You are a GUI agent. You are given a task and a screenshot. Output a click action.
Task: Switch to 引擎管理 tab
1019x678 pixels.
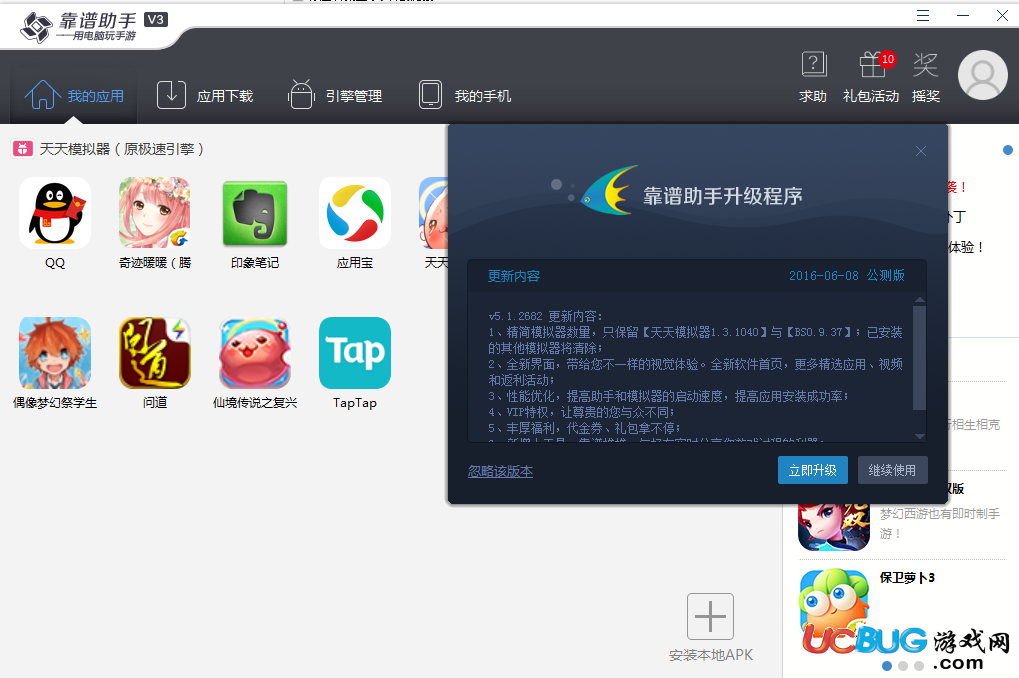coord(335,96)
